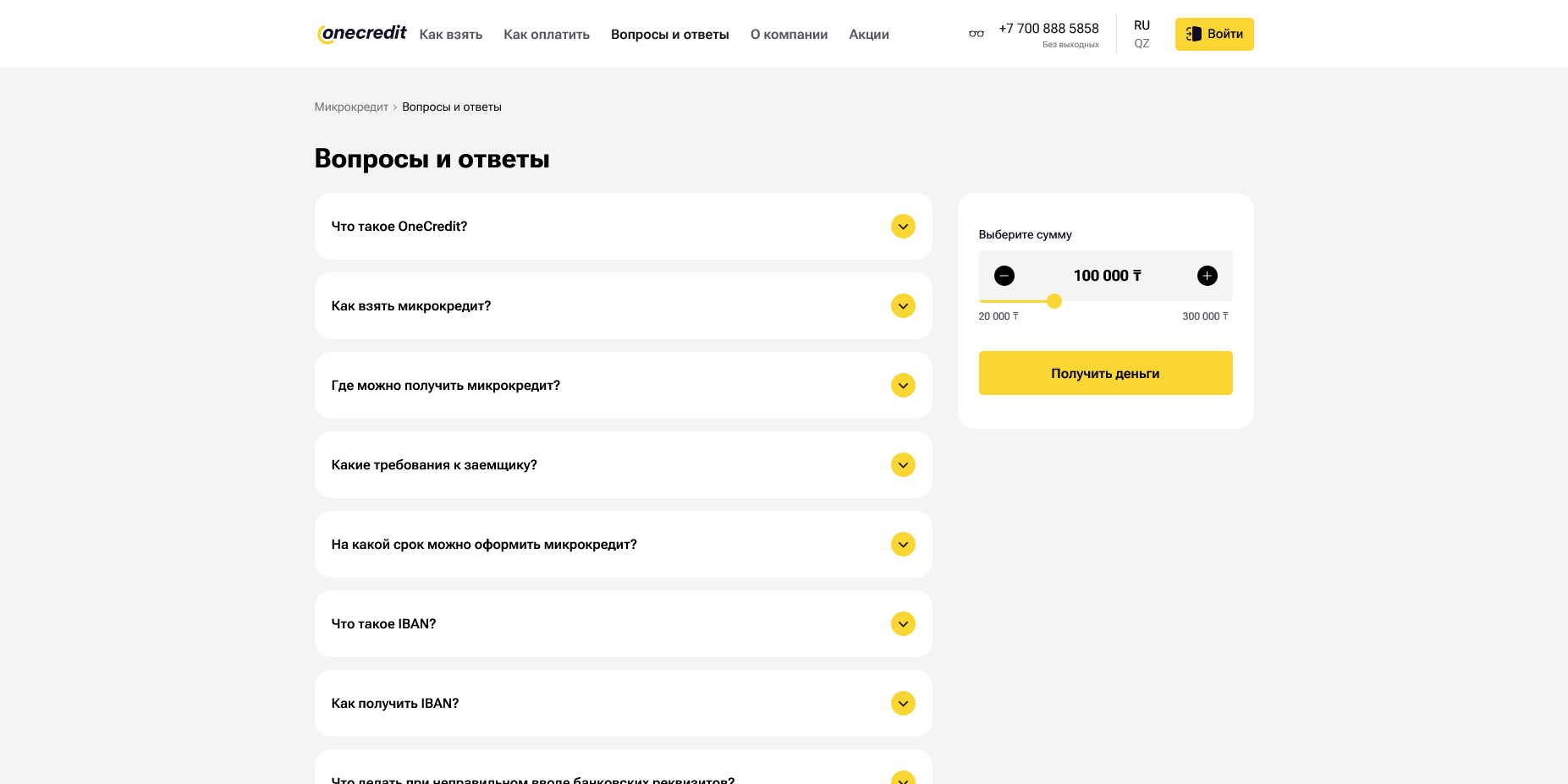
Task: Click the 'Выберите сумму' label
Action: pos(1026,235)
